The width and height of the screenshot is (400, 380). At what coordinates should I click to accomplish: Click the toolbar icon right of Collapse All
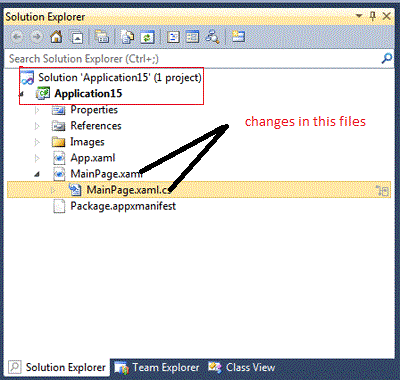click(x=101, y=36)
